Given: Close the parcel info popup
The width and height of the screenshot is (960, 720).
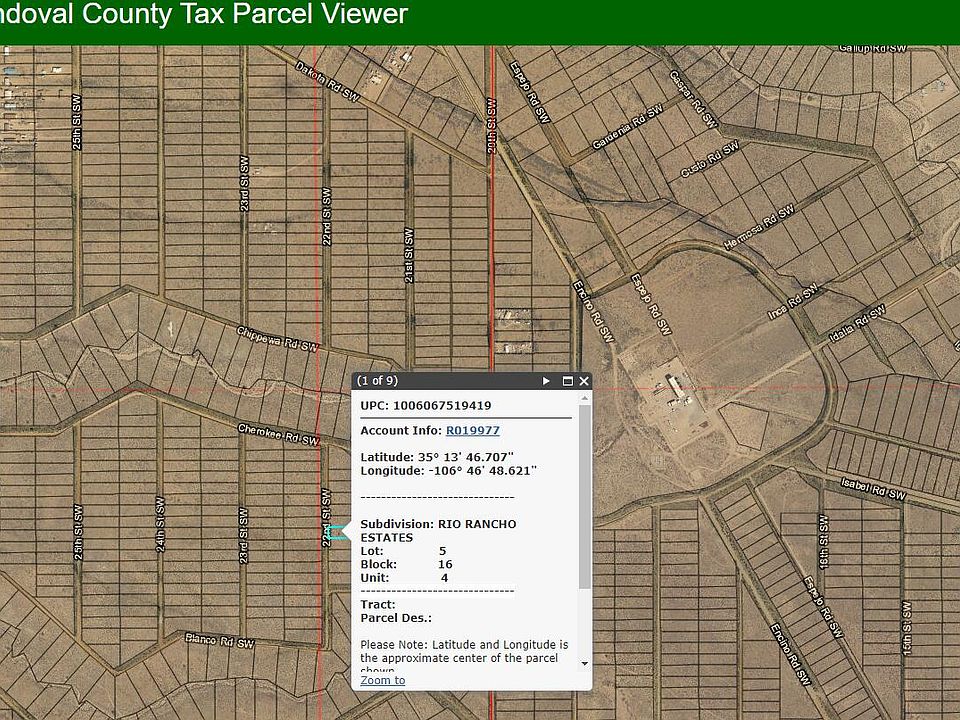Looking at the screenshot, I should [584, 381].
